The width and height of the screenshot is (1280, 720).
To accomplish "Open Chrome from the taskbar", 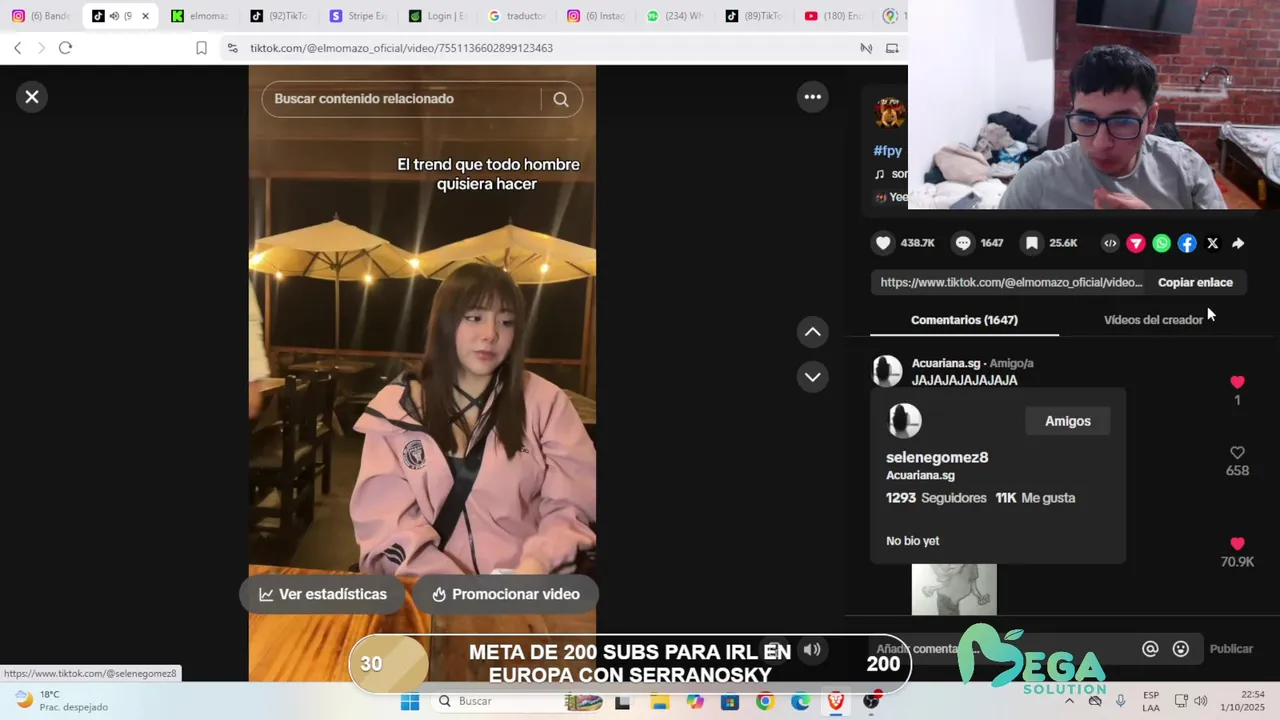I will coord(765,702).
